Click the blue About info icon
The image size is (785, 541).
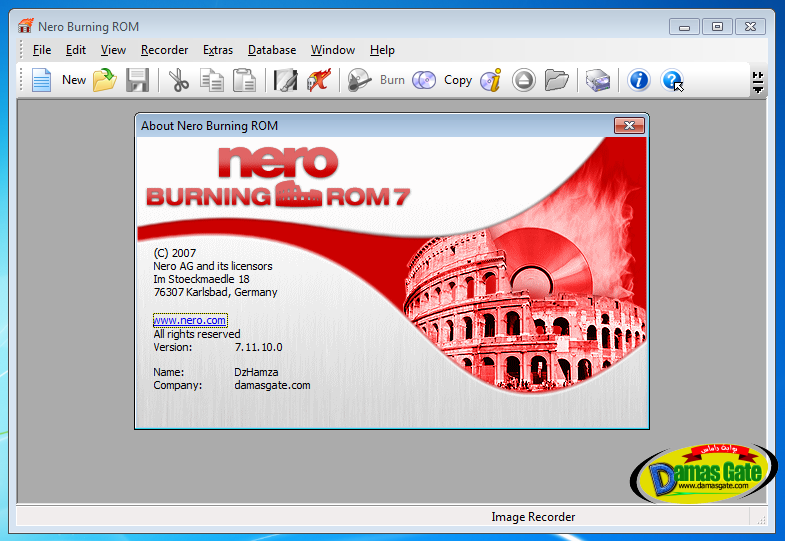[x=639, y=80]
